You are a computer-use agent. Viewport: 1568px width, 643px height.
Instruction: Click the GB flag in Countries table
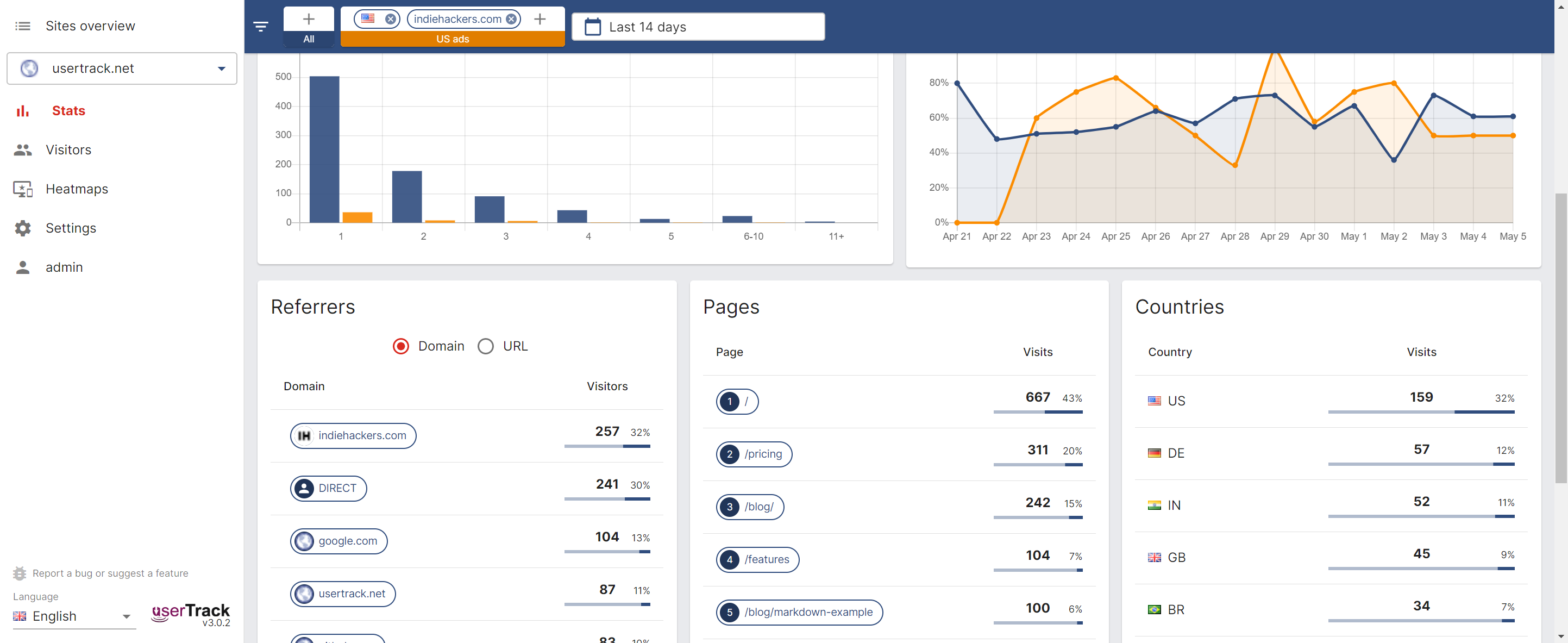point(1154,558)
